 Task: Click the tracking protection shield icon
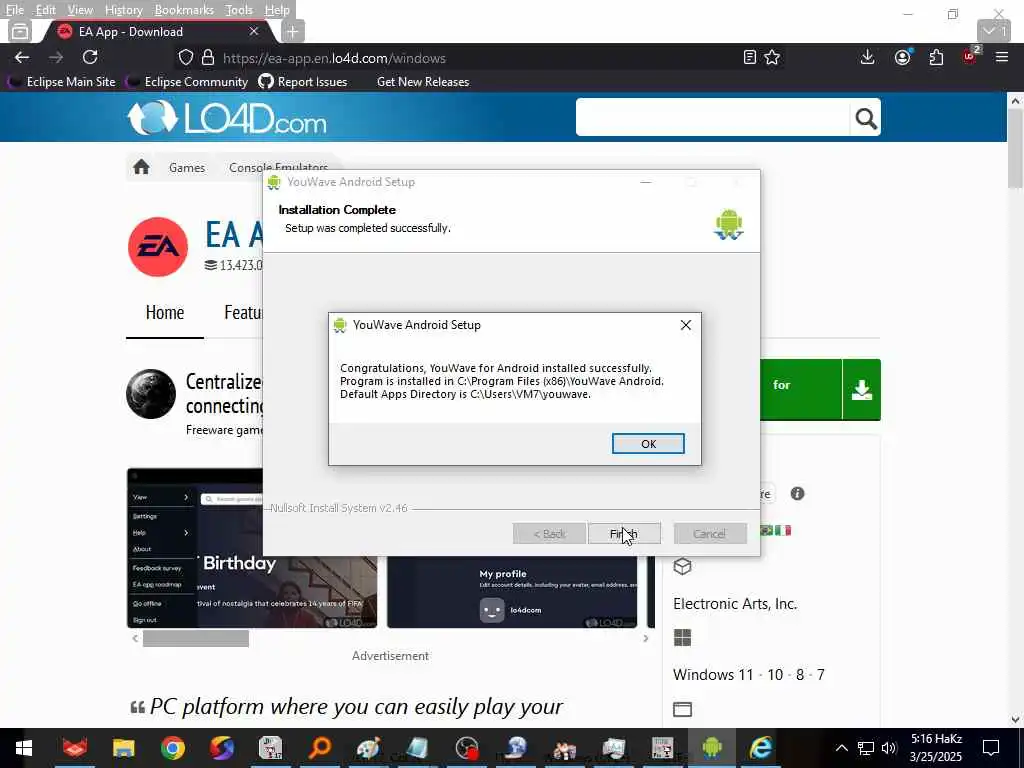click(185, 57)
